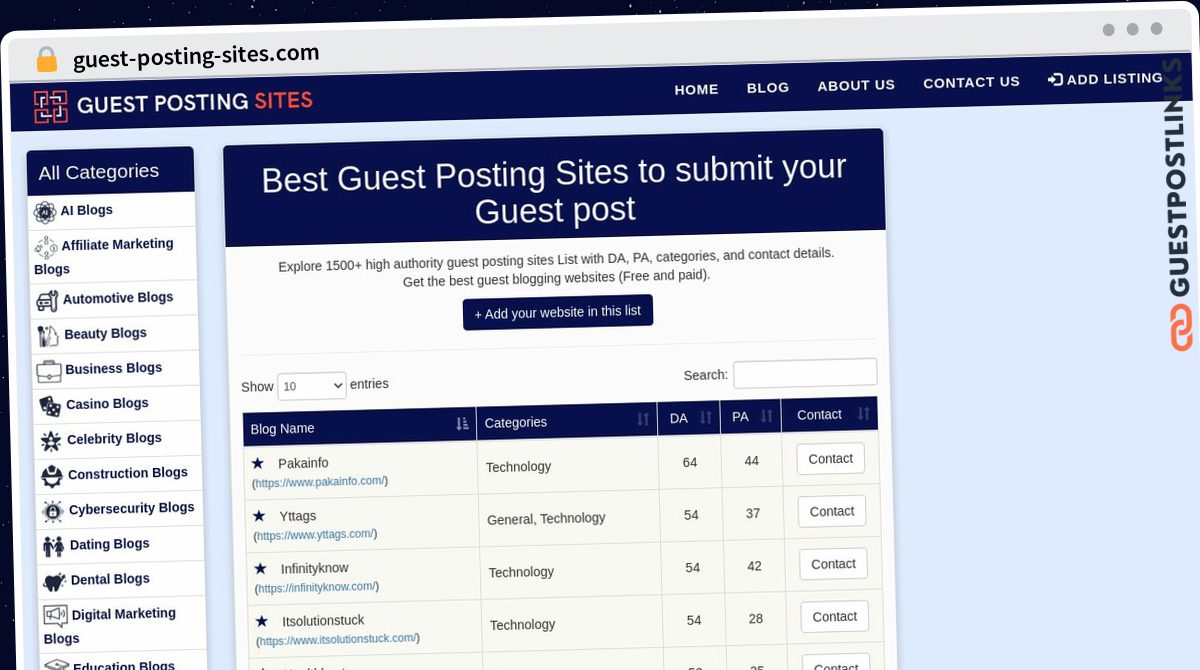The image size is (1200, 670).
Task: Open Celebrity Blogs category link
Action: pyautogui.click(x=114, y=438)
